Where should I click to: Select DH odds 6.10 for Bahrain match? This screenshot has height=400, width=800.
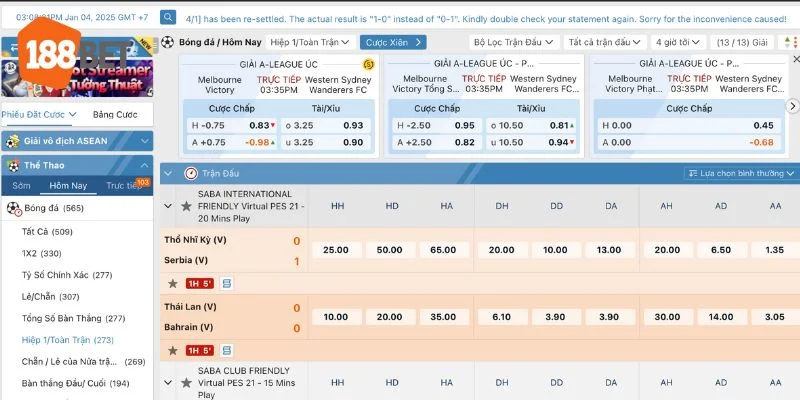pyautogui.click(x=502, y=317)
